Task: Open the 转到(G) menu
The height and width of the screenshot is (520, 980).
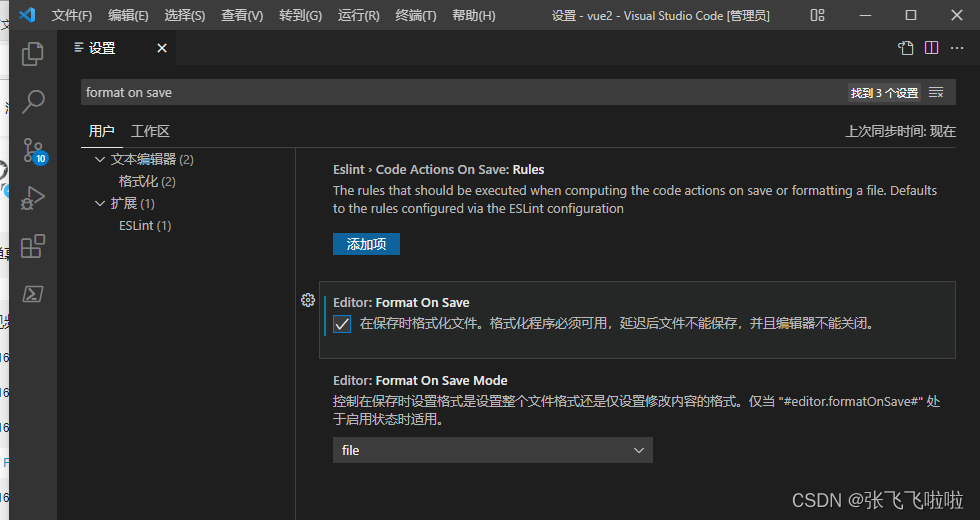Action: coord(301,15)
